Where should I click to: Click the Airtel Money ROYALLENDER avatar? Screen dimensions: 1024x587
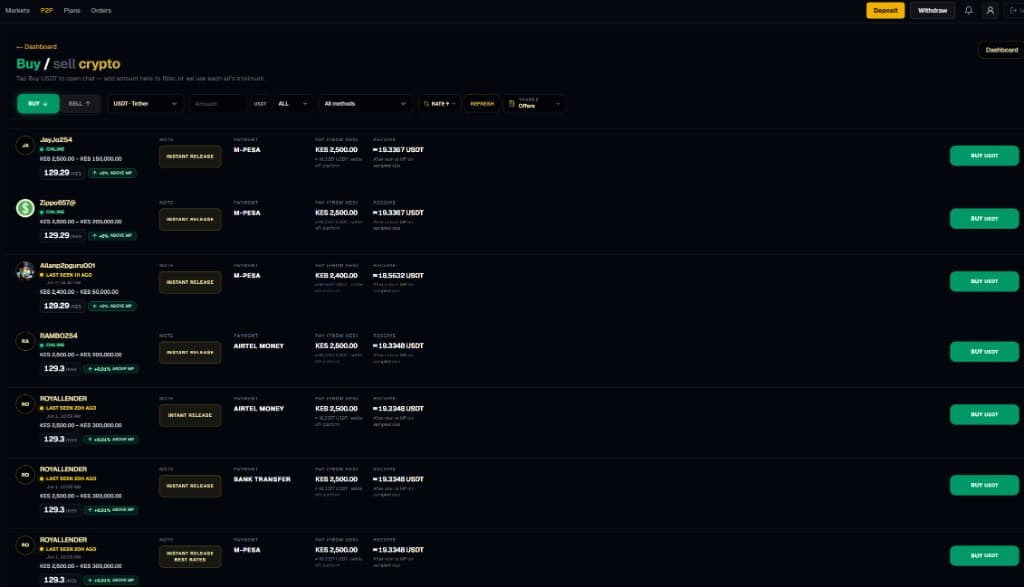click(x=25, y=404)
